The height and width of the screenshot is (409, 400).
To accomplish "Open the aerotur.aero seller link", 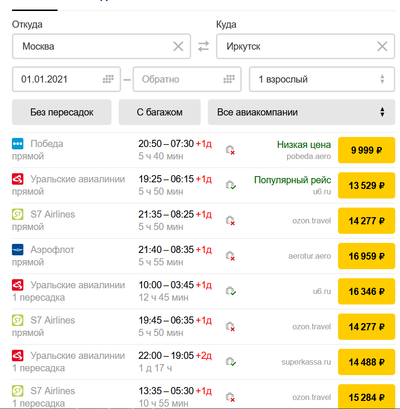I will [x=310, y=256].
